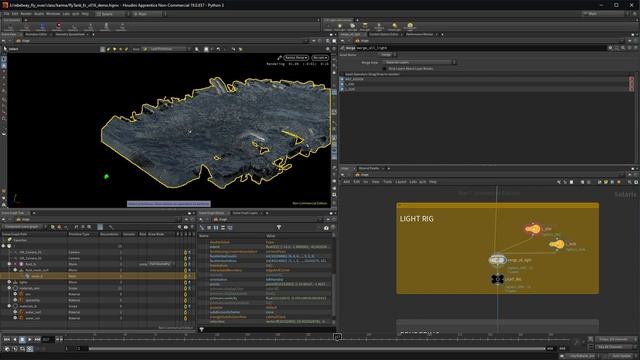This screenshot has height=360, width=640.
Task: Toggle the second input operator enable box
Action: [x=342, y=84]
